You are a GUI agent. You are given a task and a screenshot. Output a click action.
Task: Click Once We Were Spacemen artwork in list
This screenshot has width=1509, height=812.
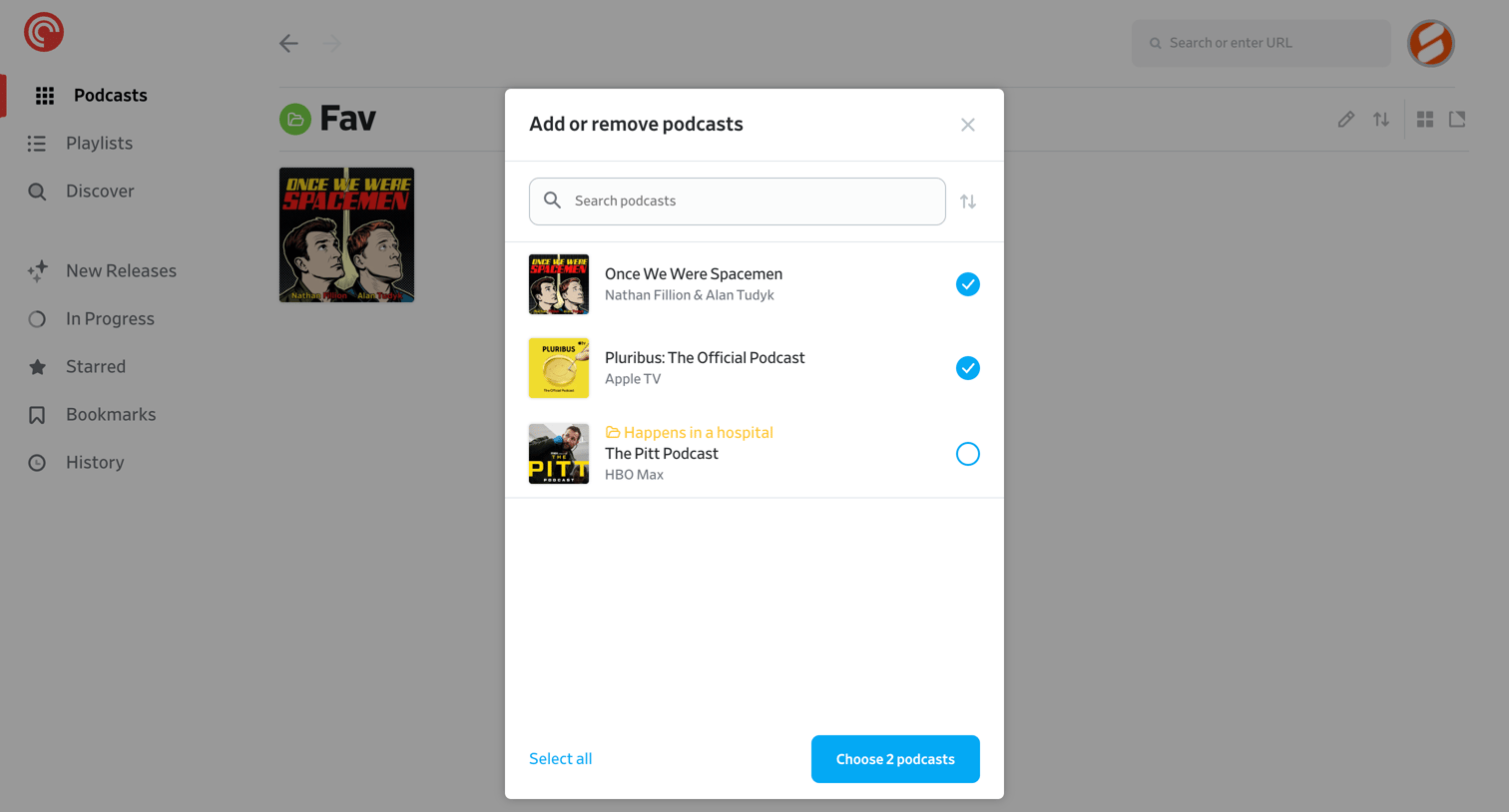click(x=559, y=284)
